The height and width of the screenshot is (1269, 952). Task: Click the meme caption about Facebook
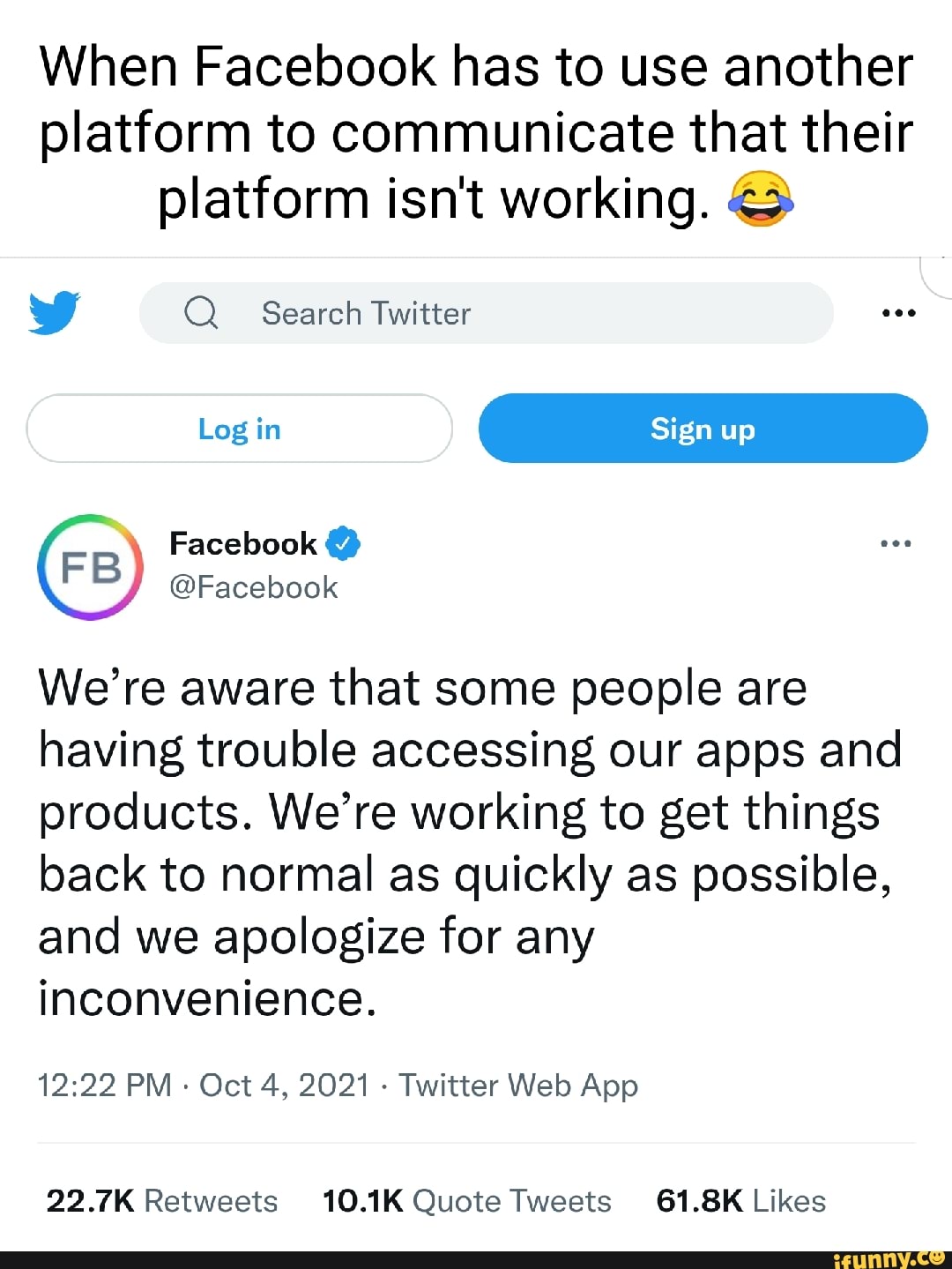click(476, 132)
